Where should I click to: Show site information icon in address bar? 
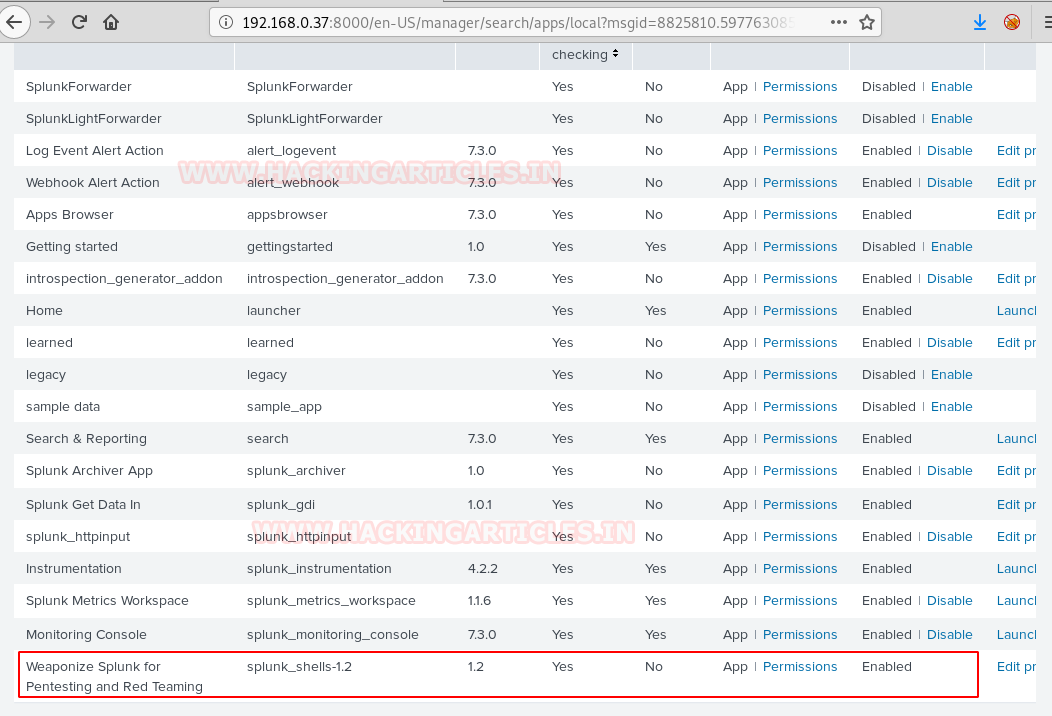pyautogui.click(x=226, y=23)
